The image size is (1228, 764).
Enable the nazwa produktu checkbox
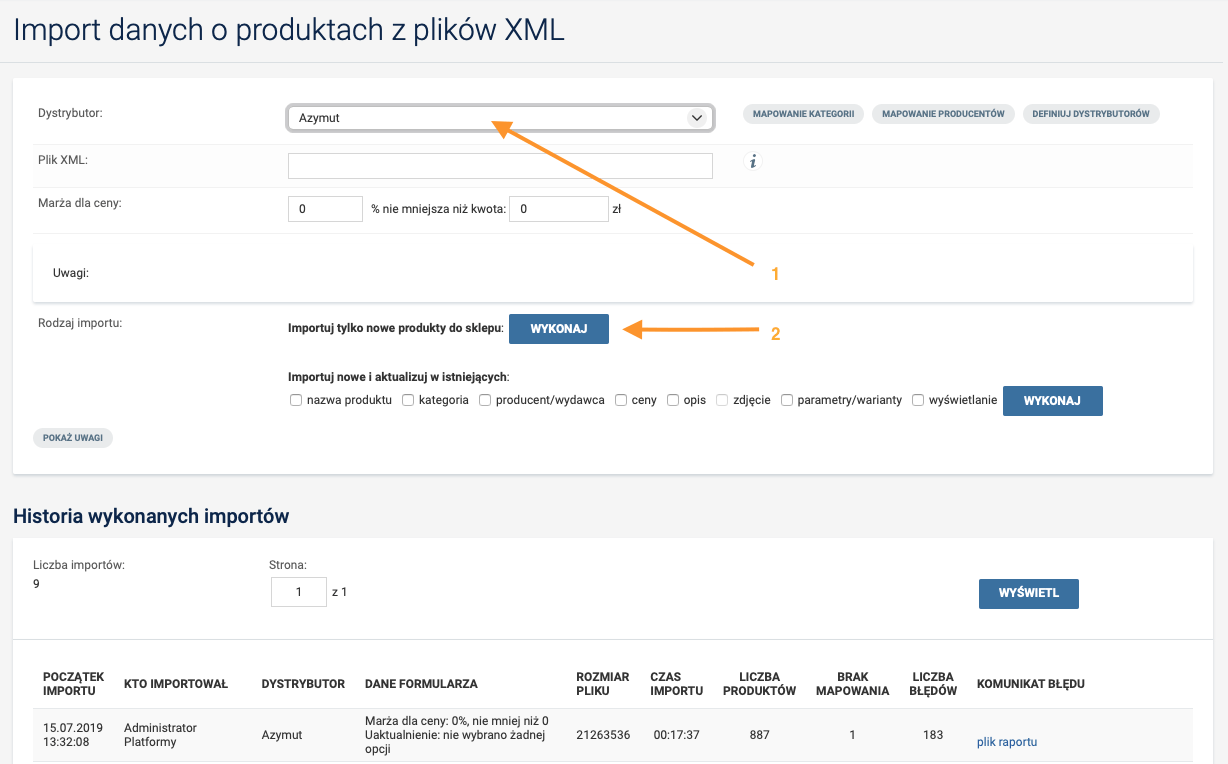296,400
